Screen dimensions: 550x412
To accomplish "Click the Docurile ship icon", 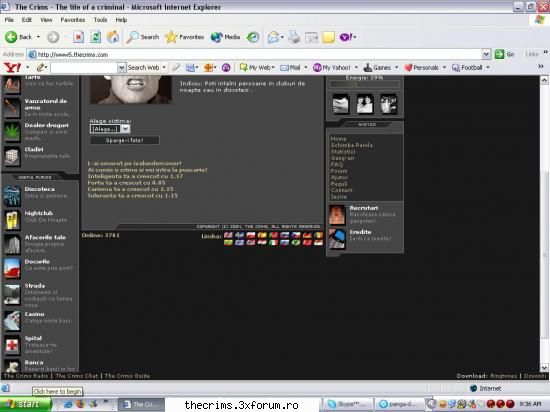I will tap(12, 268).
